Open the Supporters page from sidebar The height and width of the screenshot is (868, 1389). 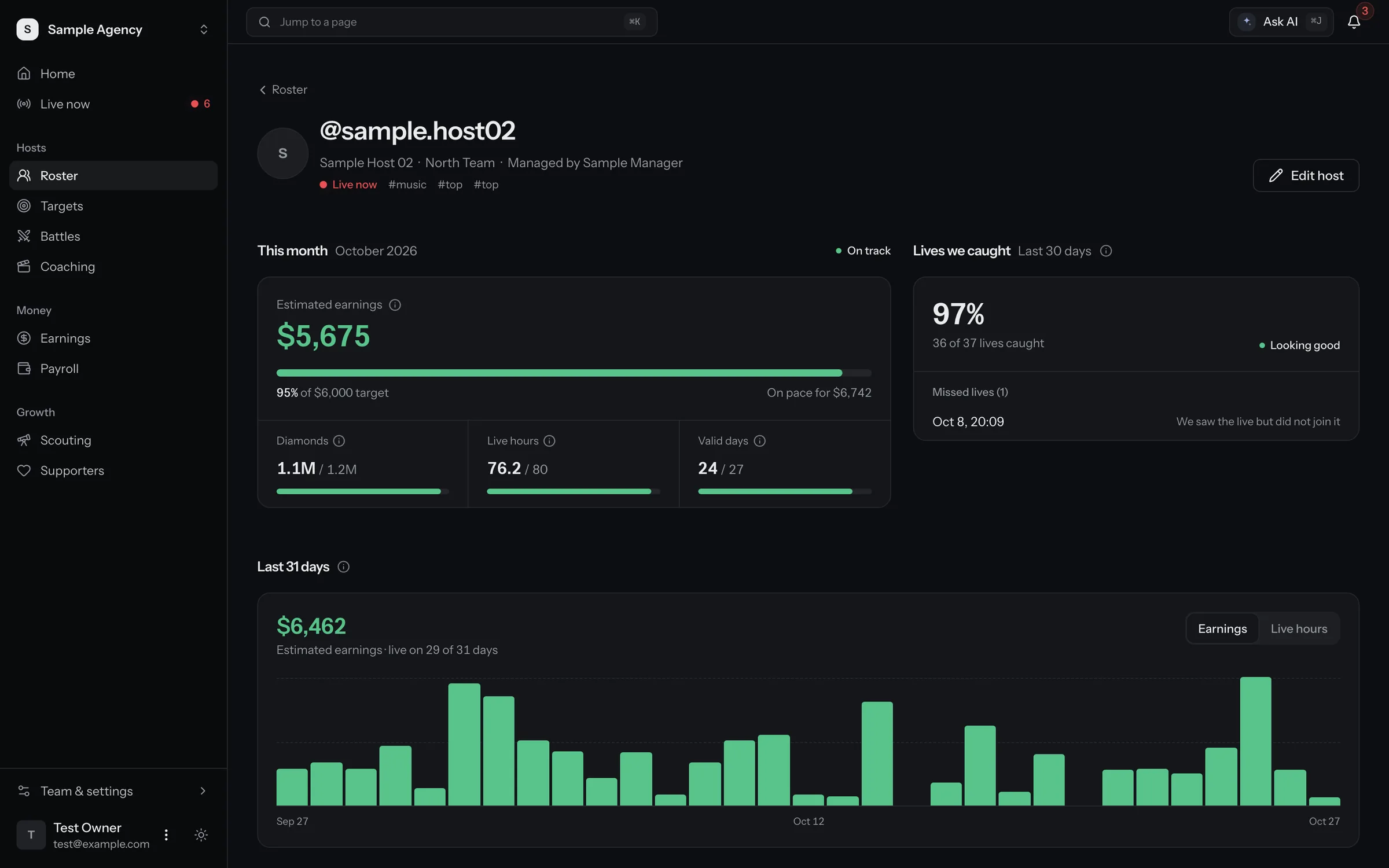[113, 470]
